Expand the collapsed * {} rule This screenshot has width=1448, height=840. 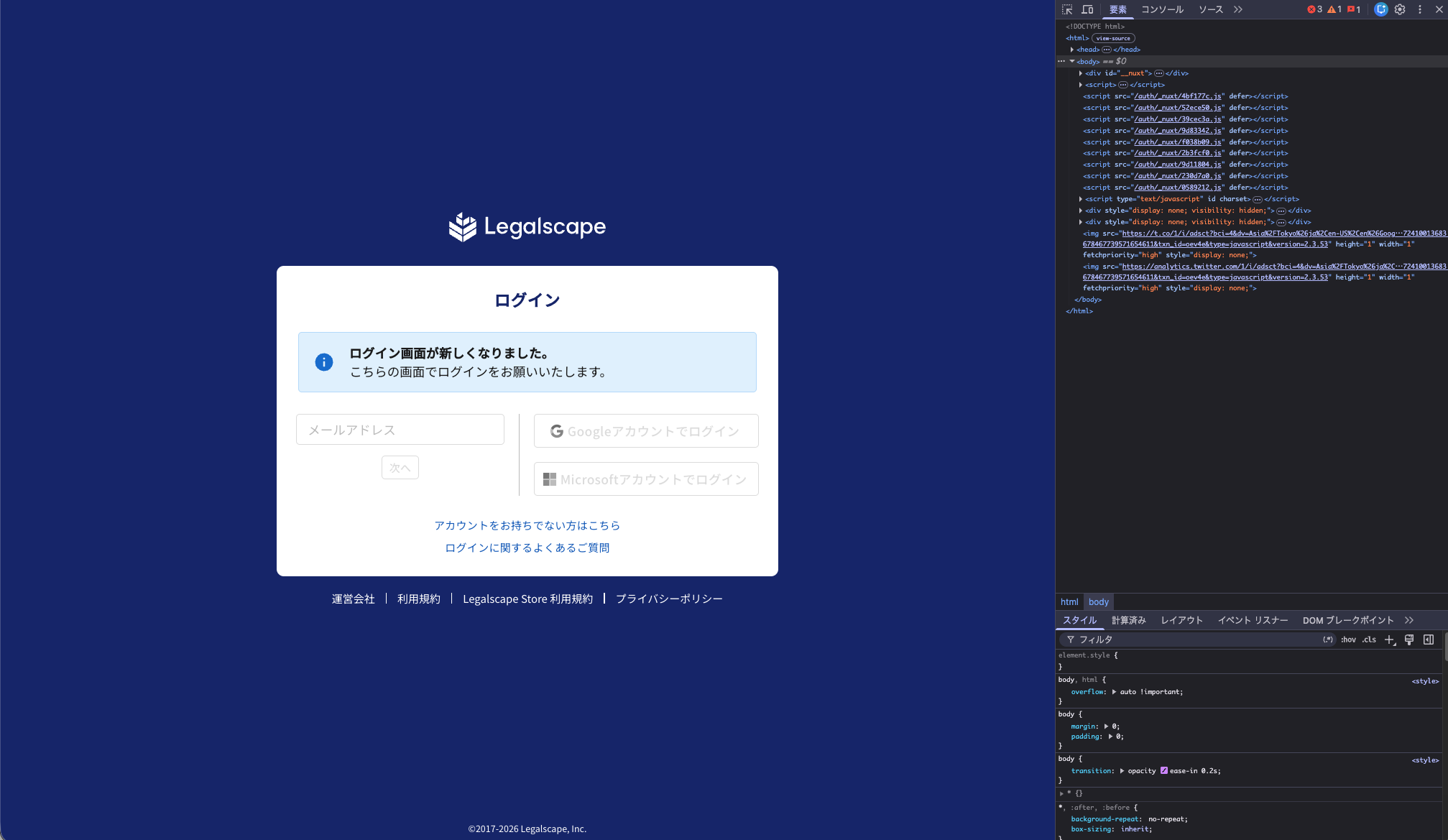1061,794
